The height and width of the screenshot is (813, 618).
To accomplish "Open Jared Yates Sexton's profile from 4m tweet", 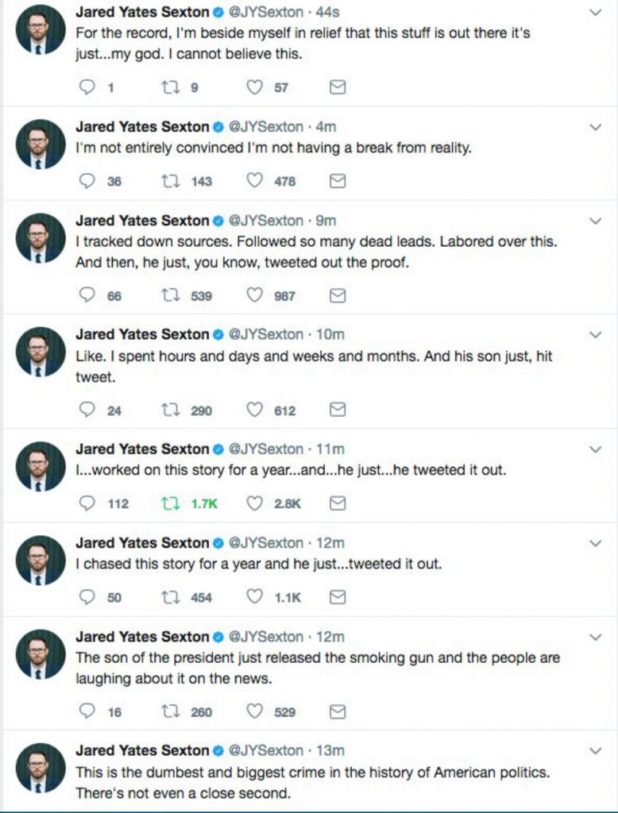I will coord(143,127).
